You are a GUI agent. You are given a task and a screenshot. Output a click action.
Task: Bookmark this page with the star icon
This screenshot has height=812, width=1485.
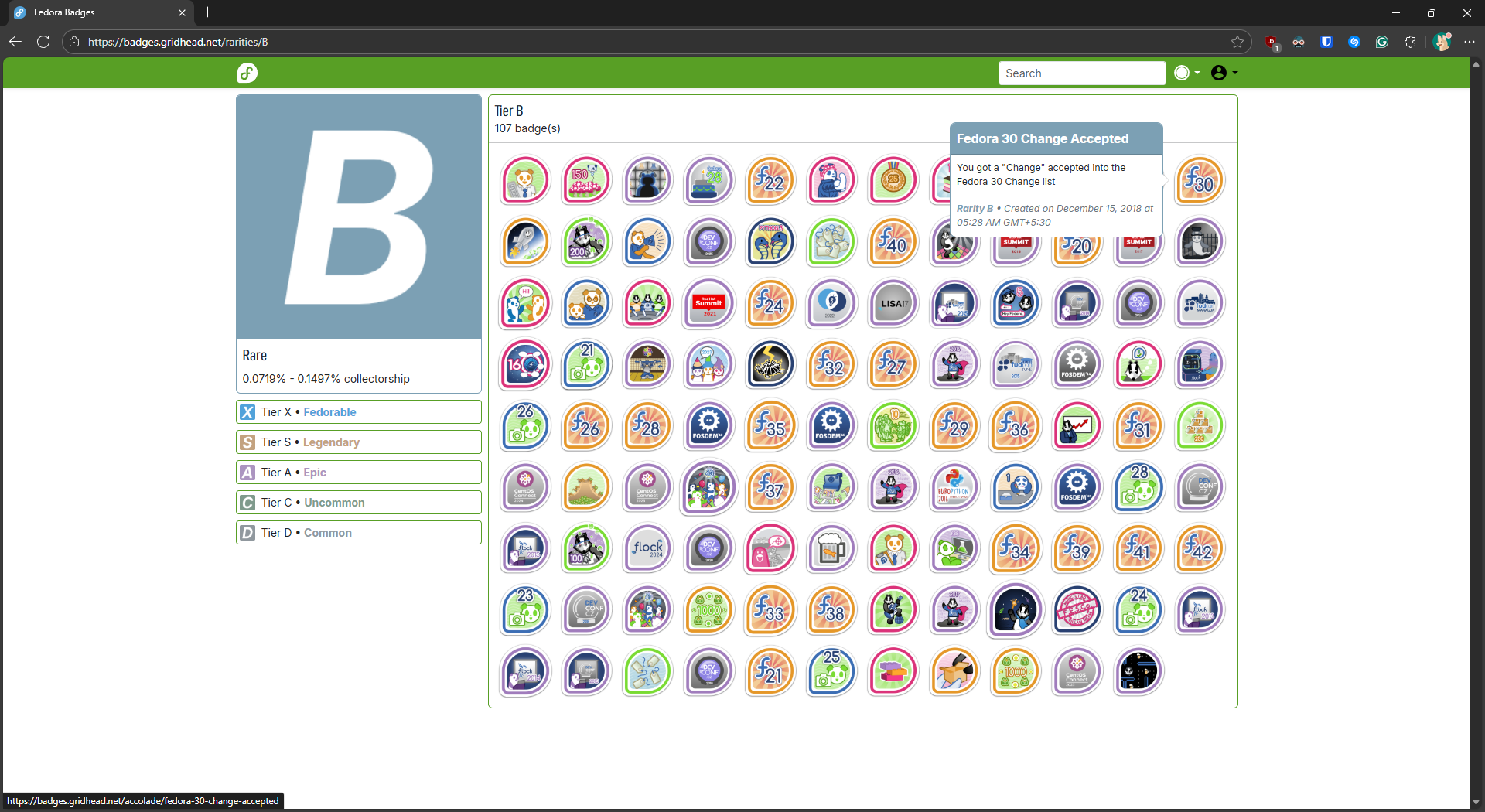[1237, 42]
